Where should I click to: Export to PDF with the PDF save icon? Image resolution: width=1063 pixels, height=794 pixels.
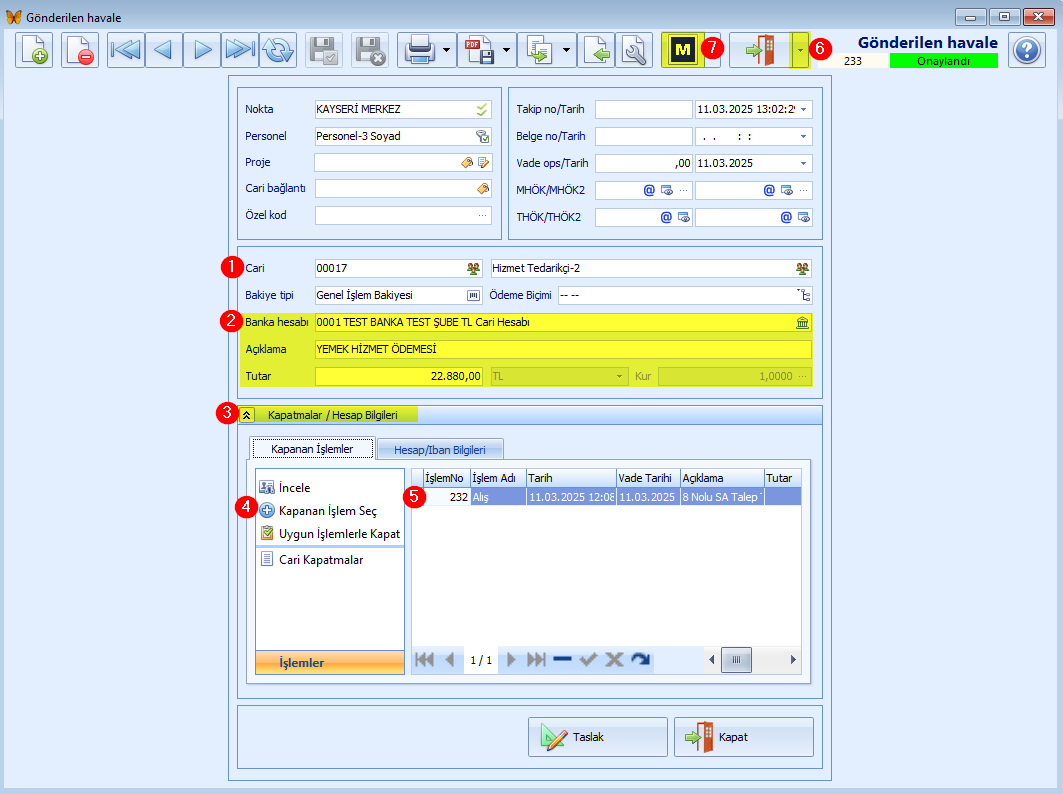coord(479,50)
